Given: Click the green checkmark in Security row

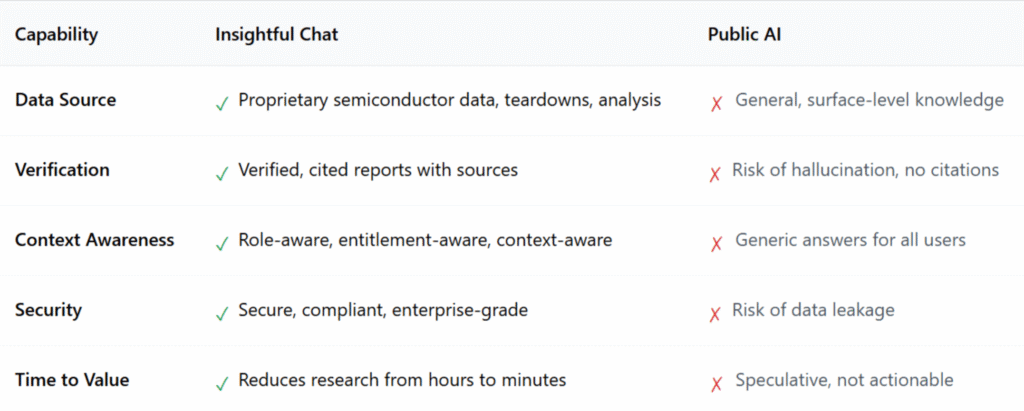Looking at the screenshot, I should click(222, 313).
